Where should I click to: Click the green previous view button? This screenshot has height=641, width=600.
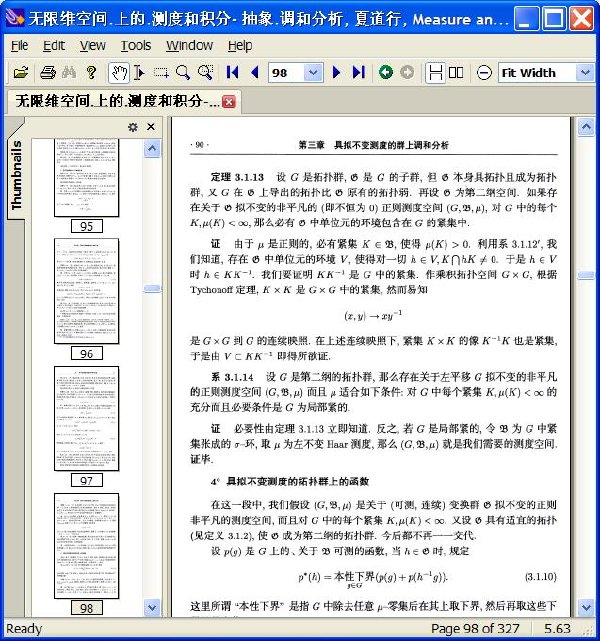pos(385,72)
